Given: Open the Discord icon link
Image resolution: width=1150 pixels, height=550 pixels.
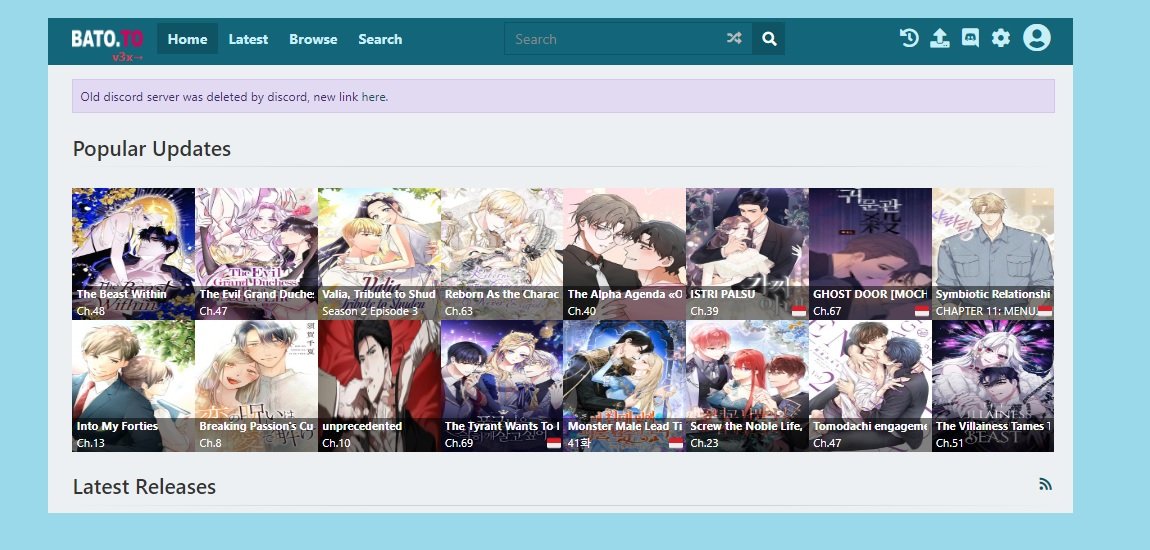Looking at the screenshot, I should (x=970, y=38).
